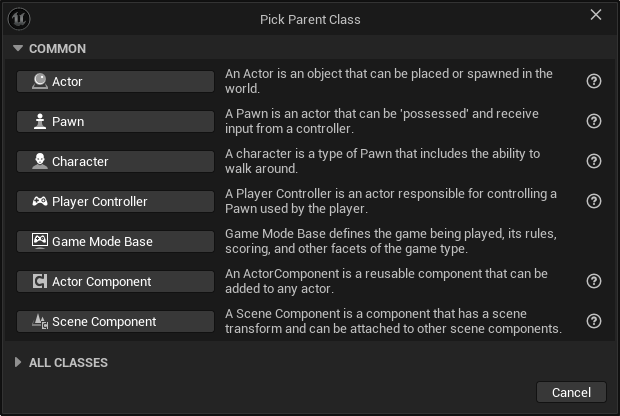This screenshot has width=620, height=416.
Task: Choose Game Mode Base parent class
Action: coord(115,241)
